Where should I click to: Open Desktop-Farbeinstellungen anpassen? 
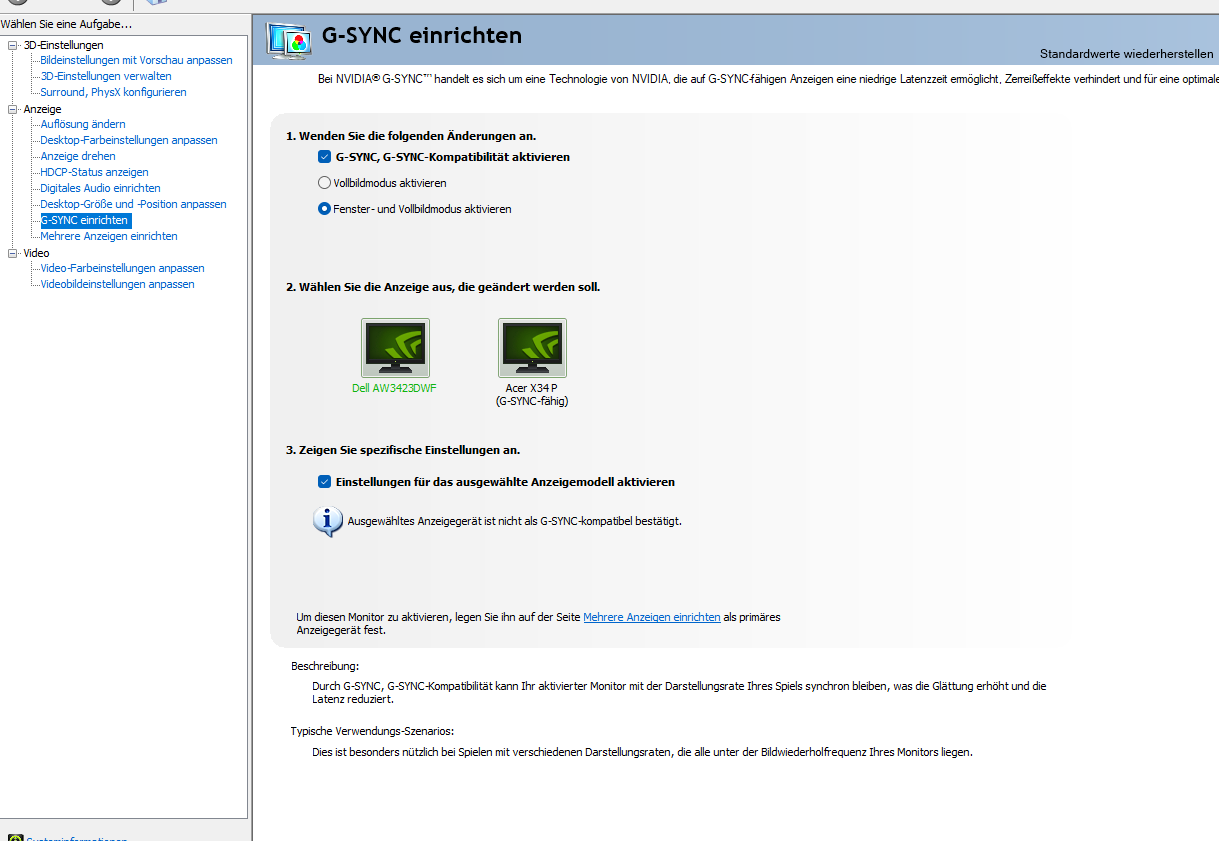[x=129, y=140]
